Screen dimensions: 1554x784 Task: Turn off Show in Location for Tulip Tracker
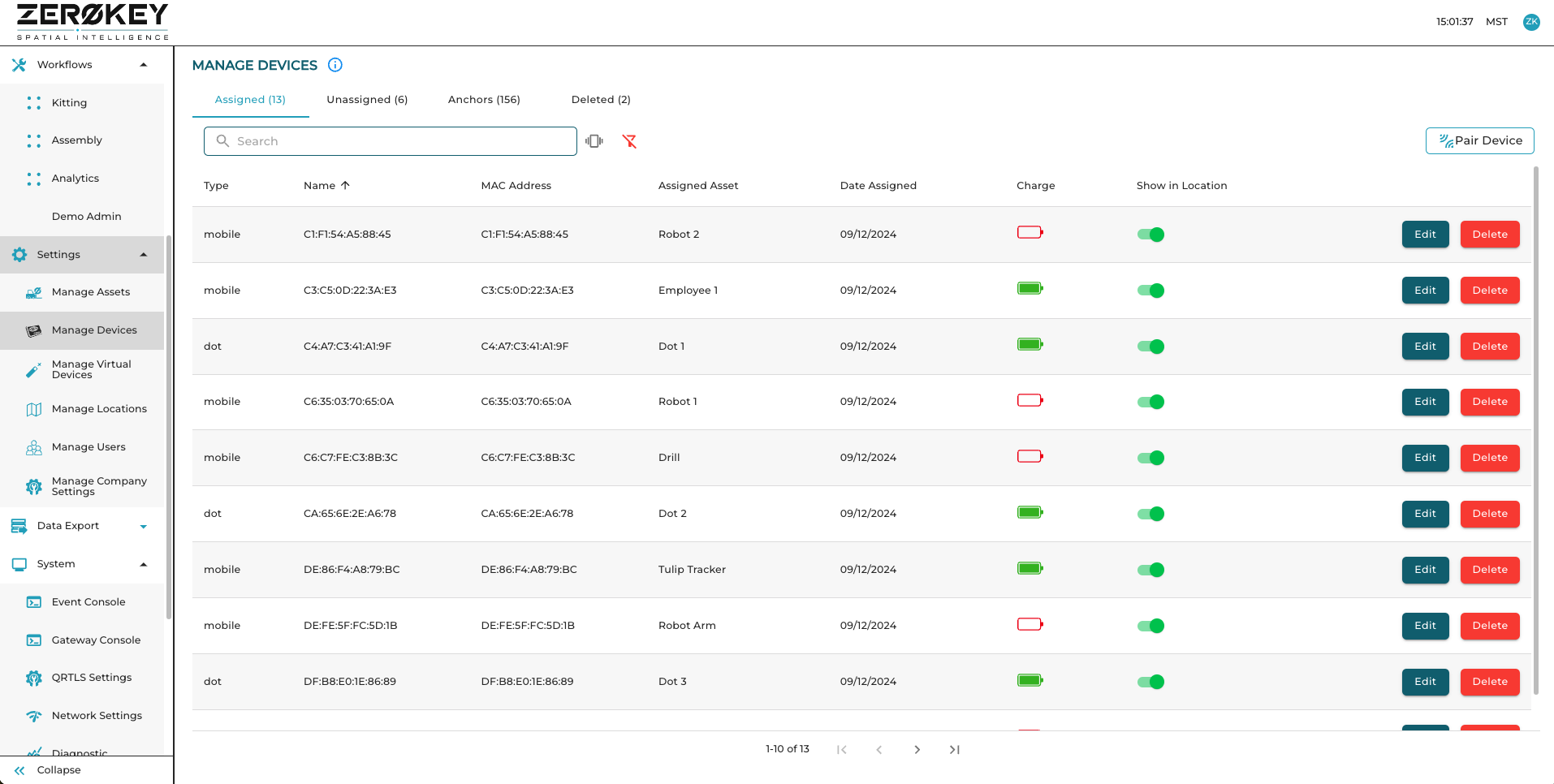[1150, 570]
